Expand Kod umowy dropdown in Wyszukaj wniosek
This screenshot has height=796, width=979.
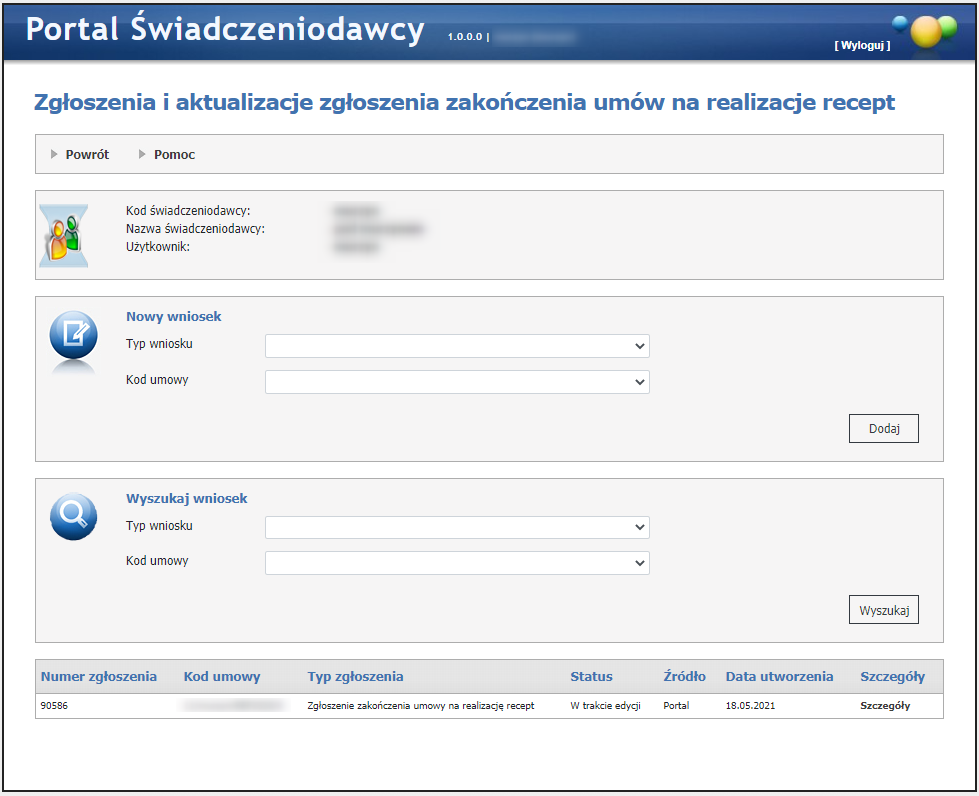(457, 563)
